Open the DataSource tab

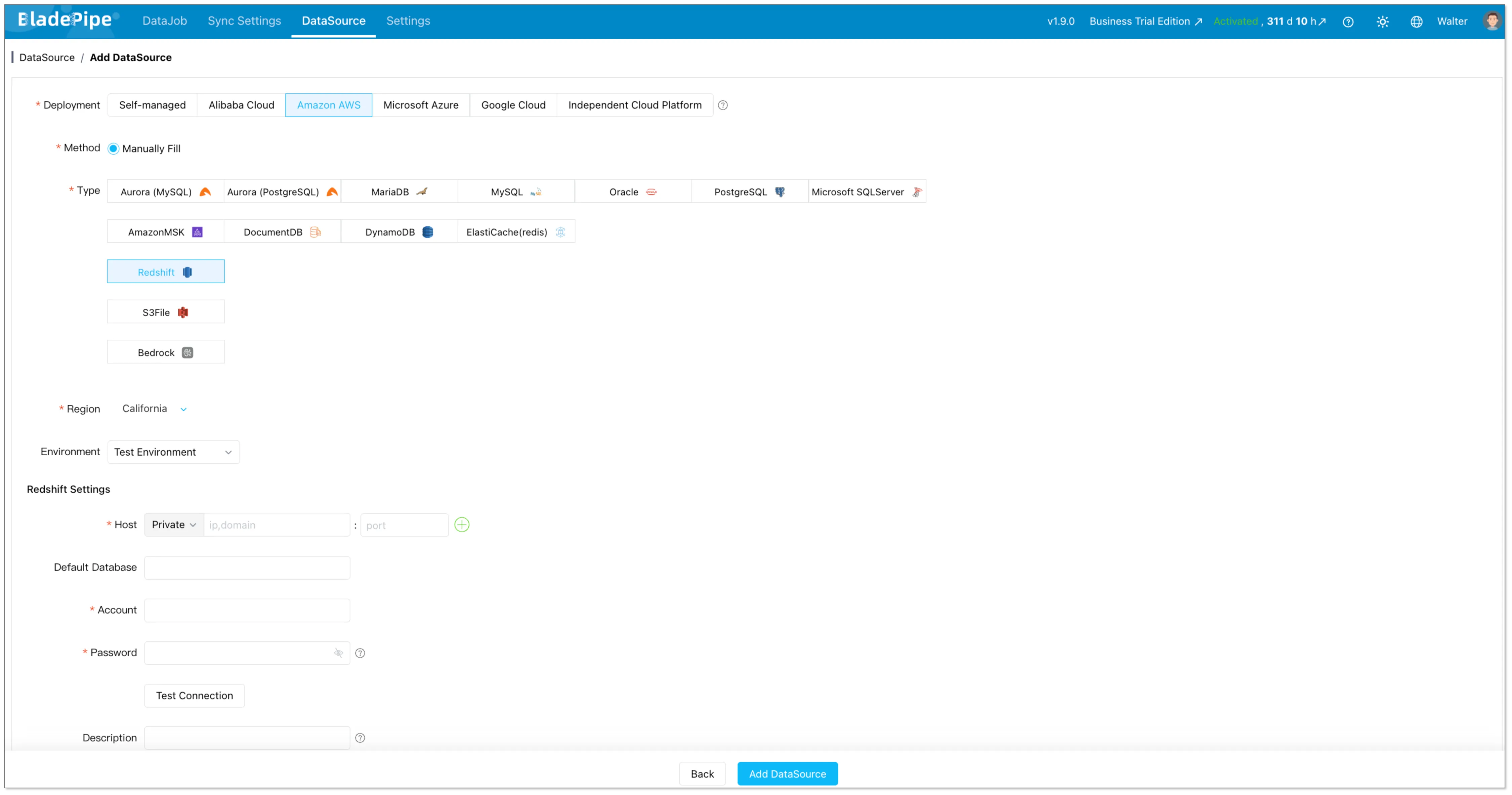[333, 21]
